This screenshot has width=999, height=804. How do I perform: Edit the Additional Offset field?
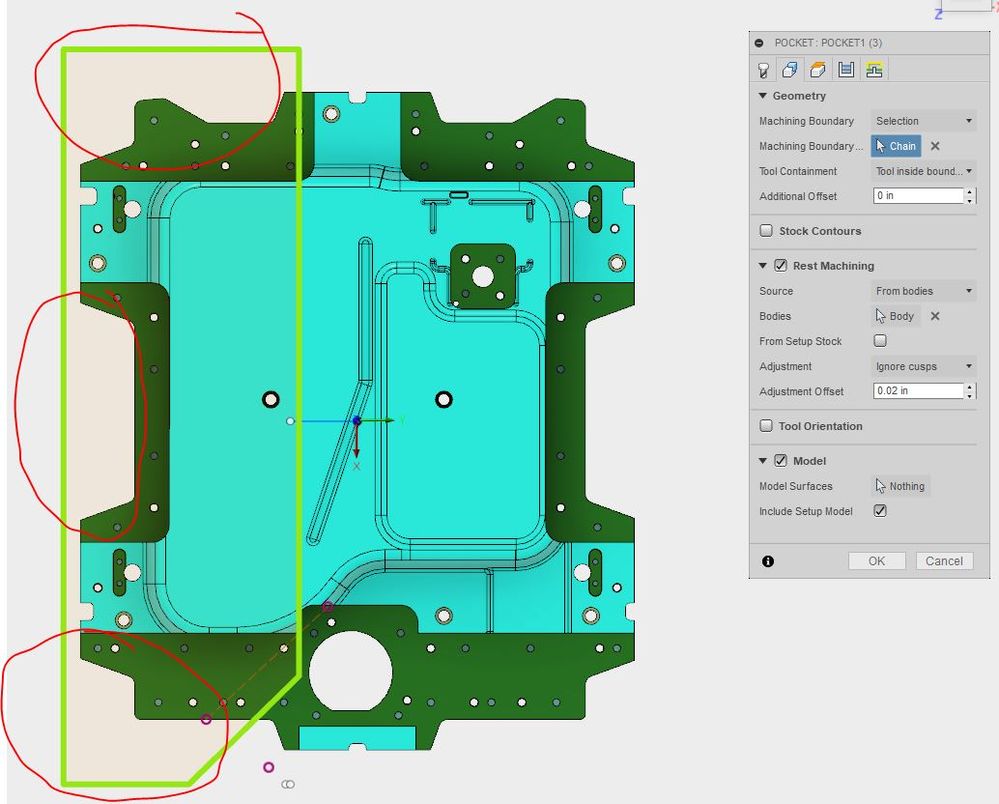click(918, 196)
